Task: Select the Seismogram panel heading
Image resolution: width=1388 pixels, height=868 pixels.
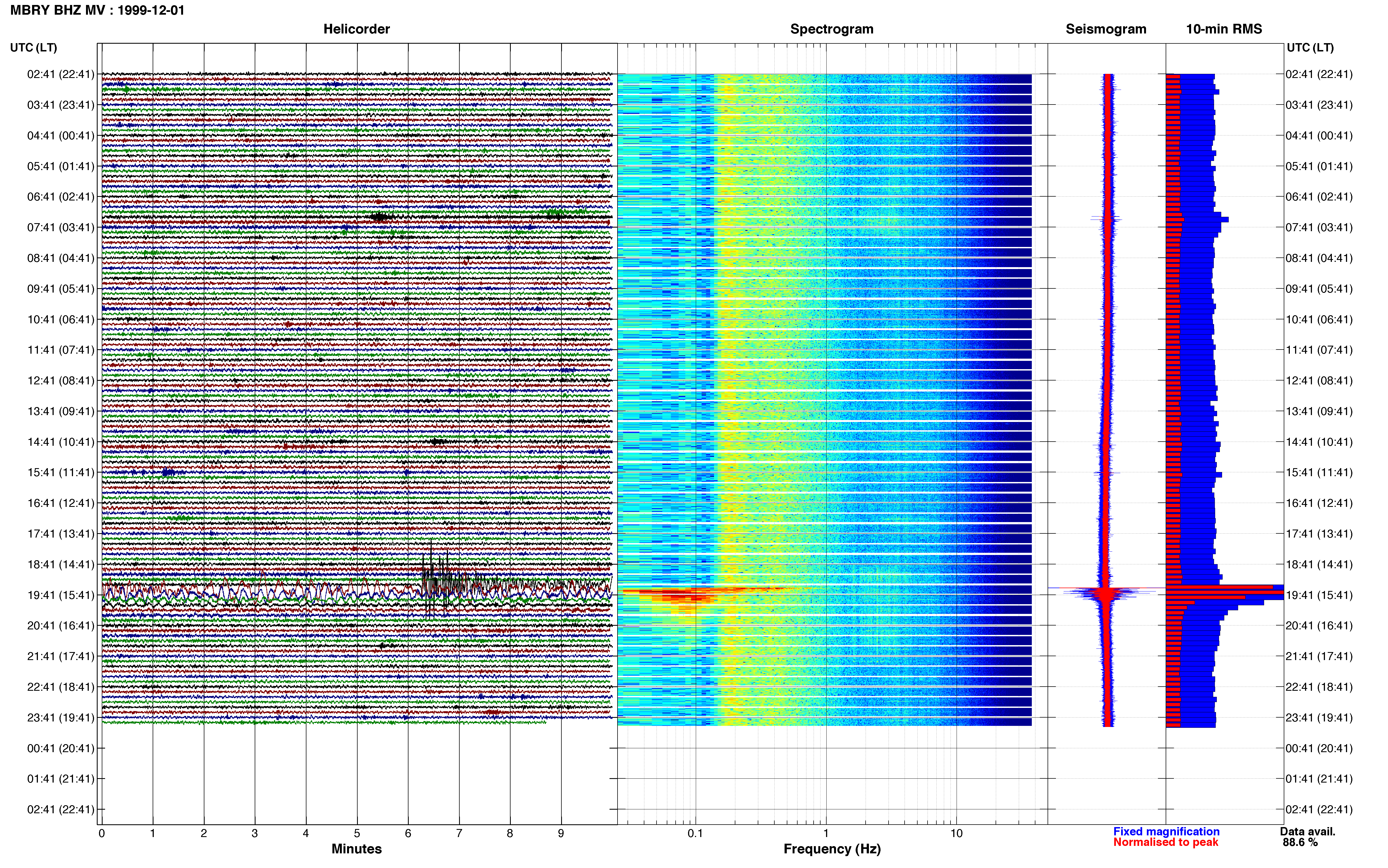Action: pos(1106,29)
